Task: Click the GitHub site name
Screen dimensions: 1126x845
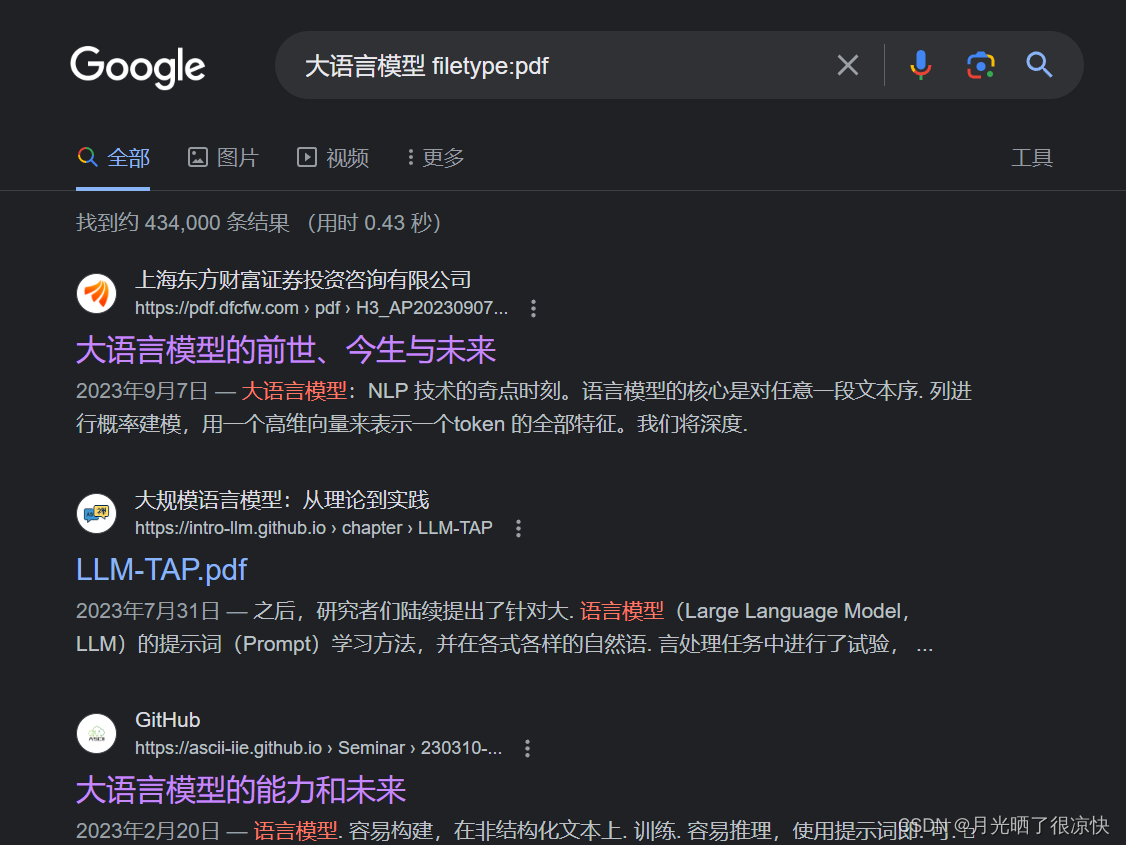Action: click(x=168, y=720)
